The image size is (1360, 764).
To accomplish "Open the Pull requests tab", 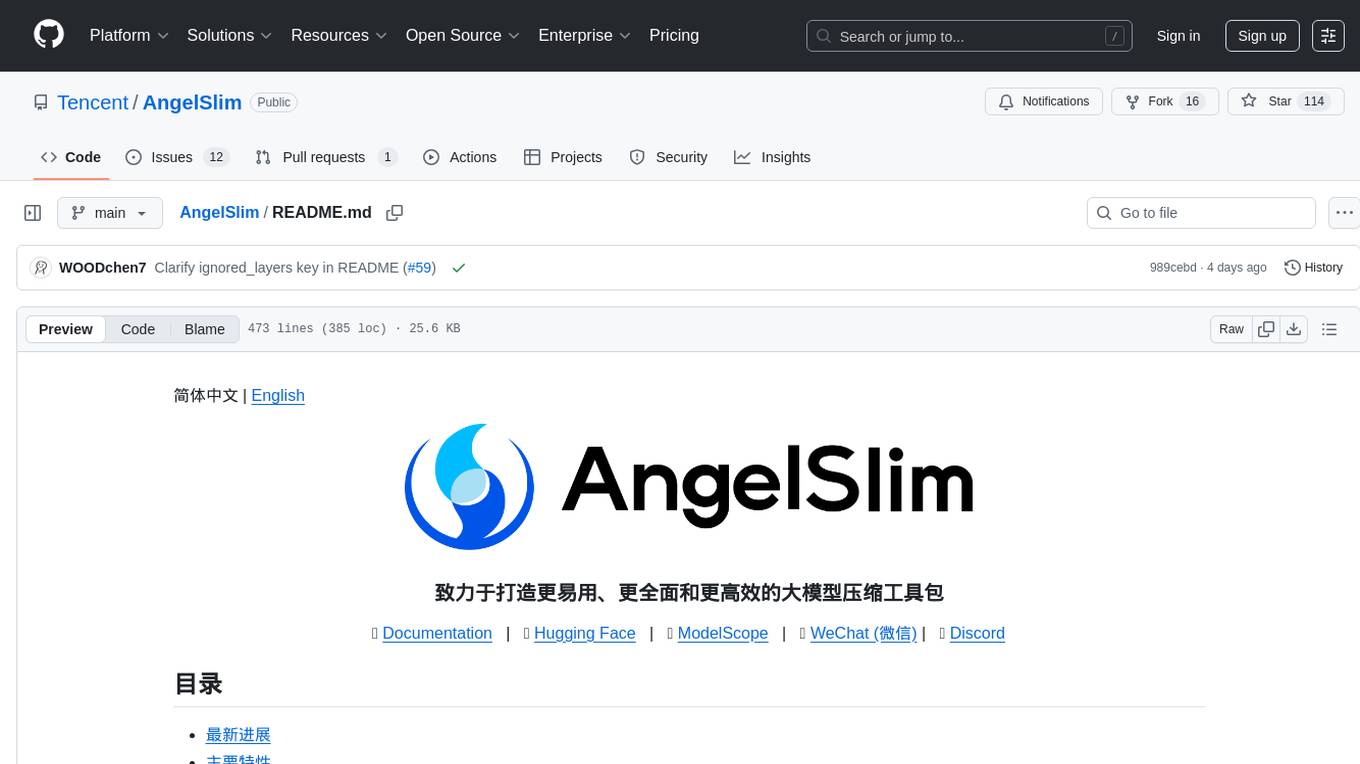I will [x=326, y=157].
